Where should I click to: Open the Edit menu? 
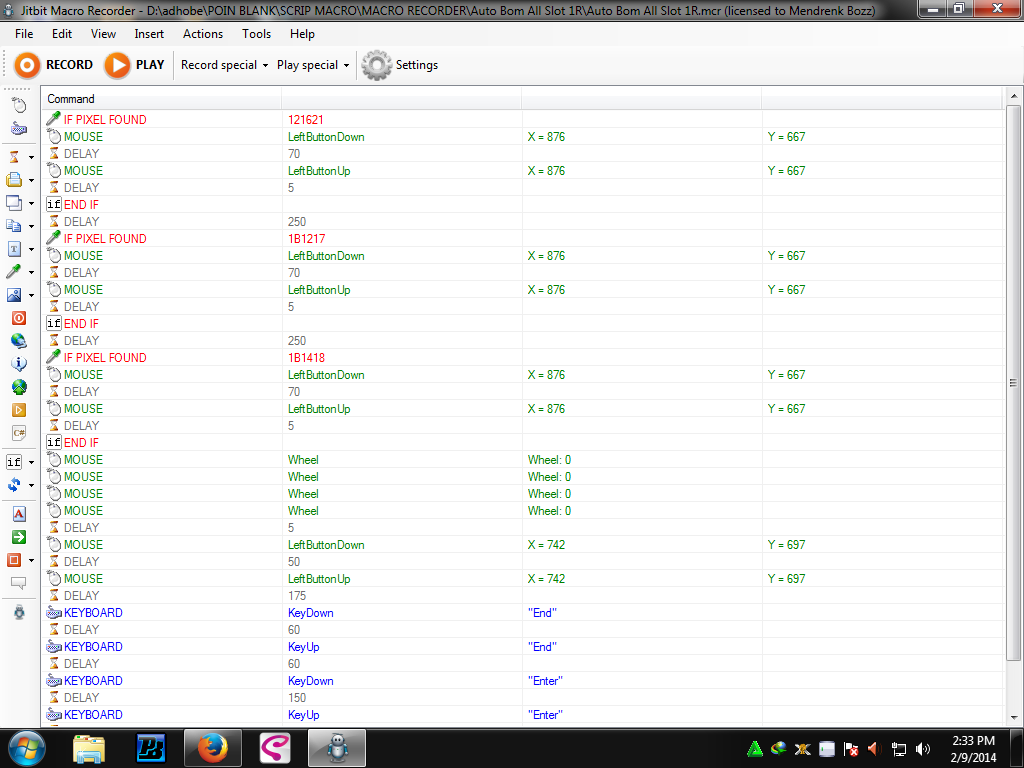(x=62, y=34)
